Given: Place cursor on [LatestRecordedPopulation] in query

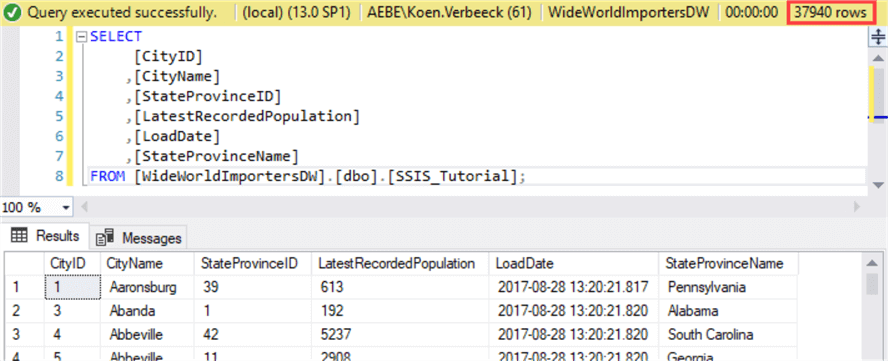Looking at the screenshot, I should (247, 116).
